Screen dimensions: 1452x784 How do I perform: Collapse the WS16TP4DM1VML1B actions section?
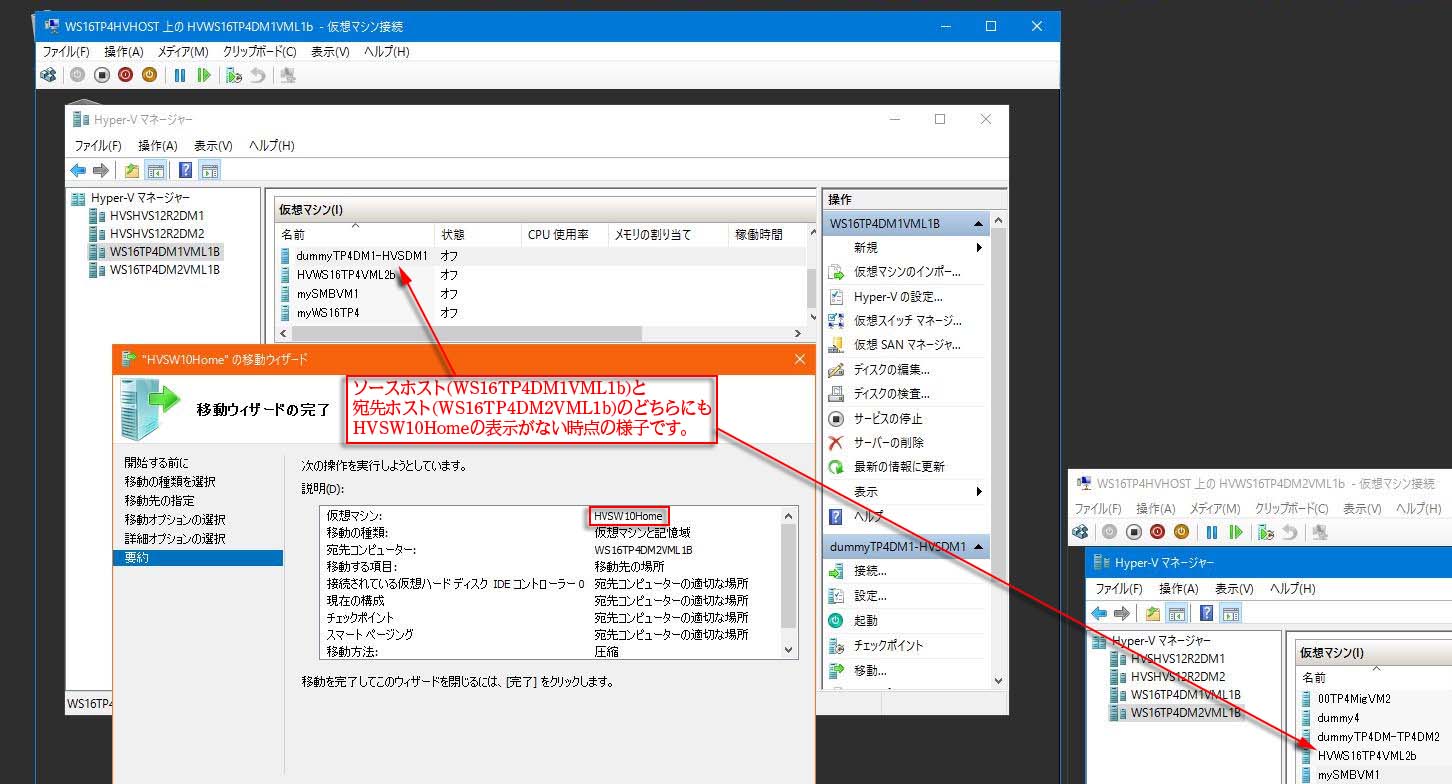click(977, 224)
